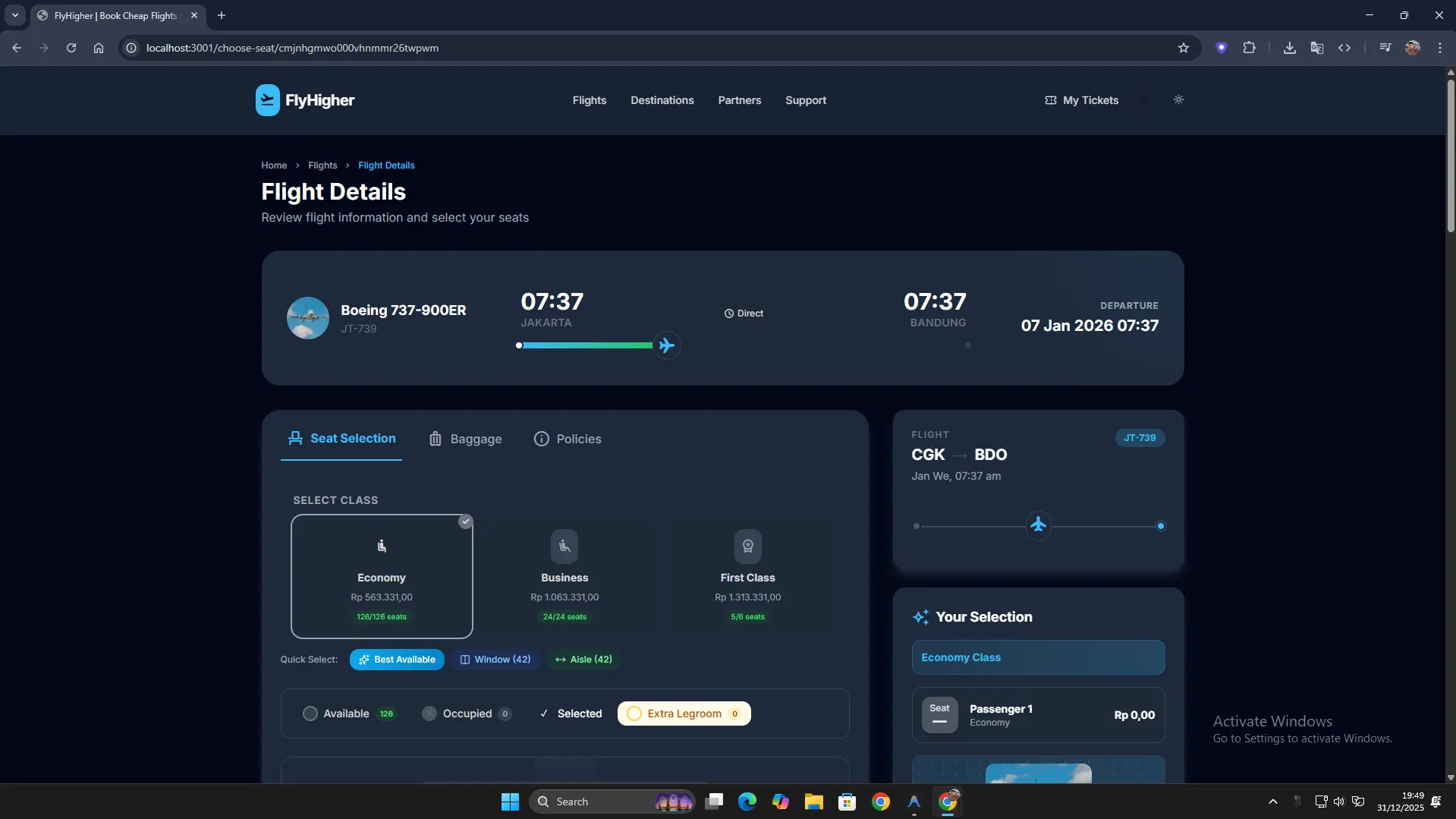Open the tab search dropdown arrow
The width and height of the screenshot is (1456, 819).
coord(14,15)
